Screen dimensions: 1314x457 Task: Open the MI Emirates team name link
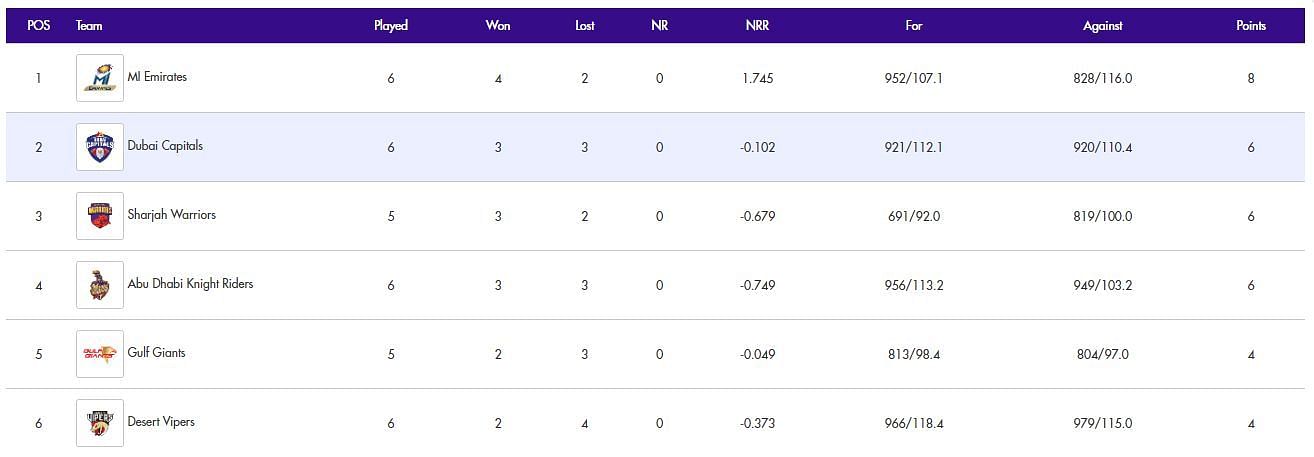157,77
